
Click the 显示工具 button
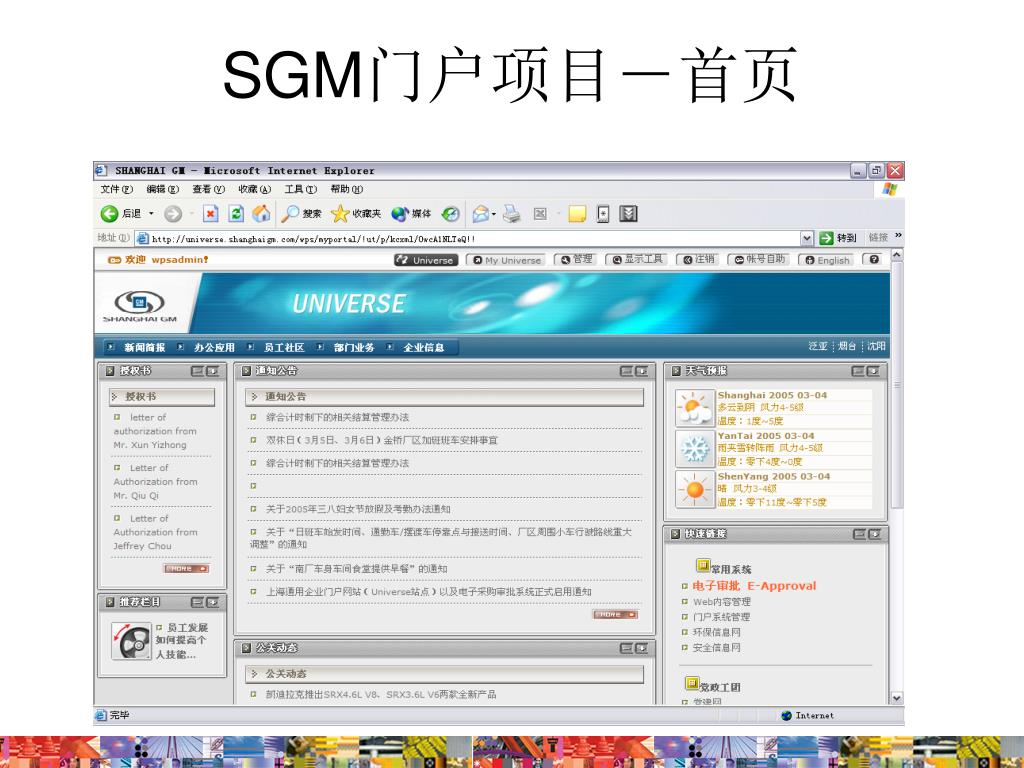pos(635,259)
